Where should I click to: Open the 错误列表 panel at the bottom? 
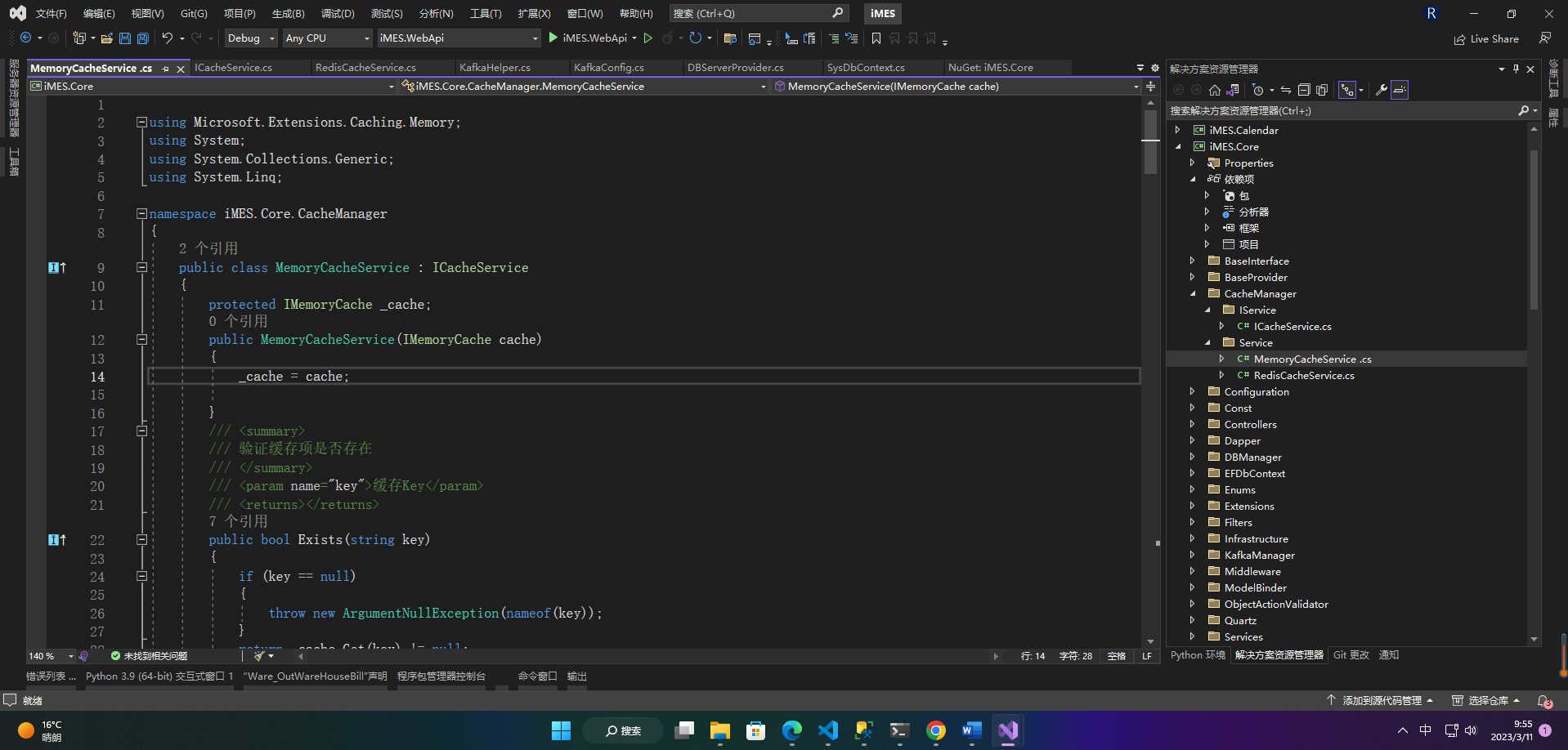tap(51, 676)
